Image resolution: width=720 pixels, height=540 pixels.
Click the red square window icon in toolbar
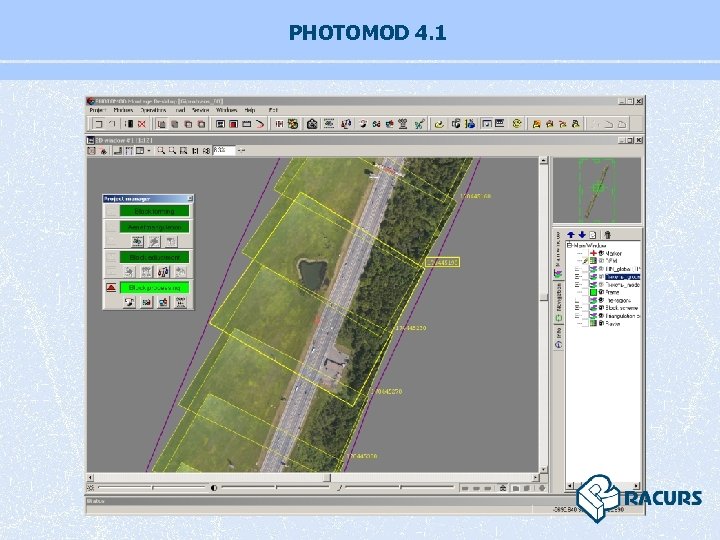tap(233, 124)
